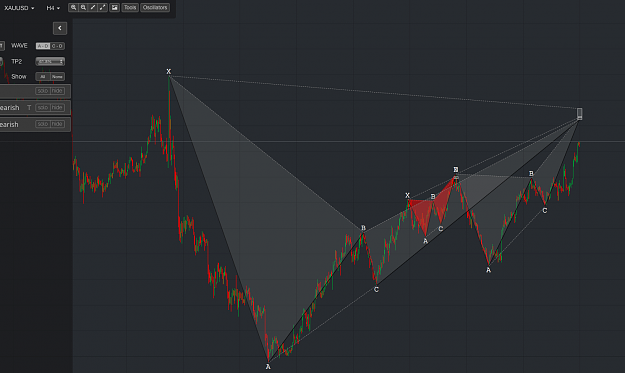625x373 pixels.
Task: Click the WAVE label in the side panel
Action: click(19, 46)
